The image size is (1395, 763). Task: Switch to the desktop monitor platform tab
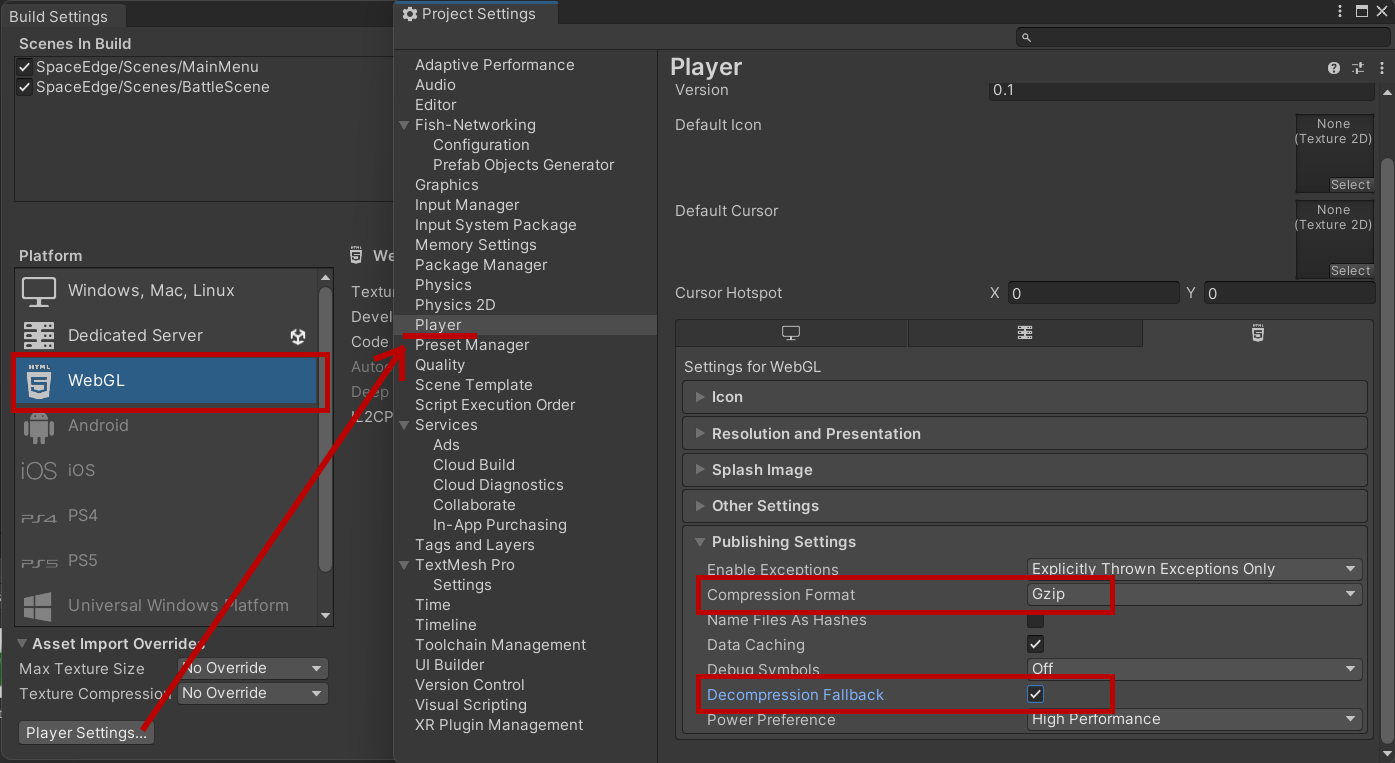[x=791, y=333]
